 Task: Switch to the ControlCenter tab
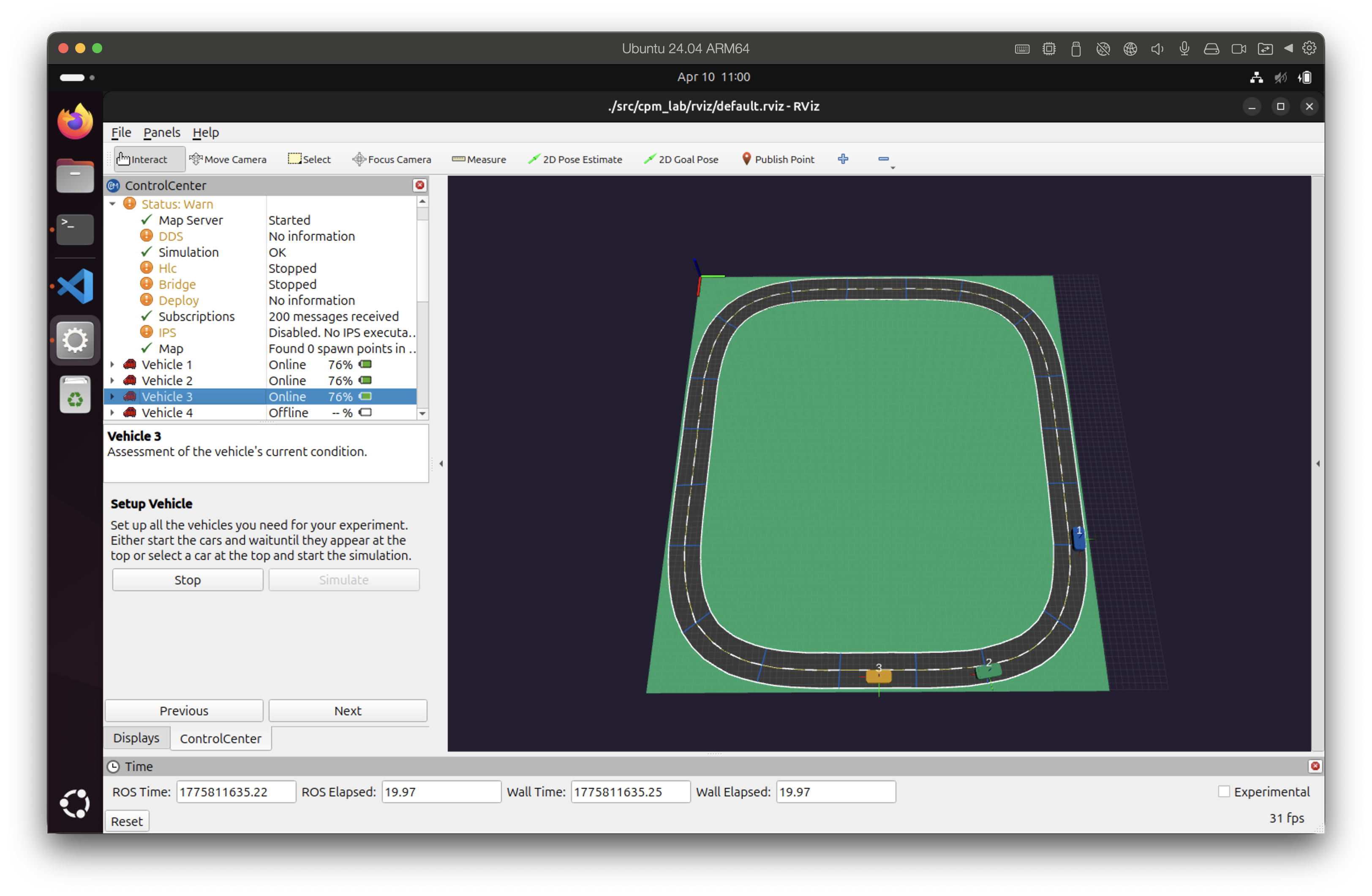(x=220, y=738)
